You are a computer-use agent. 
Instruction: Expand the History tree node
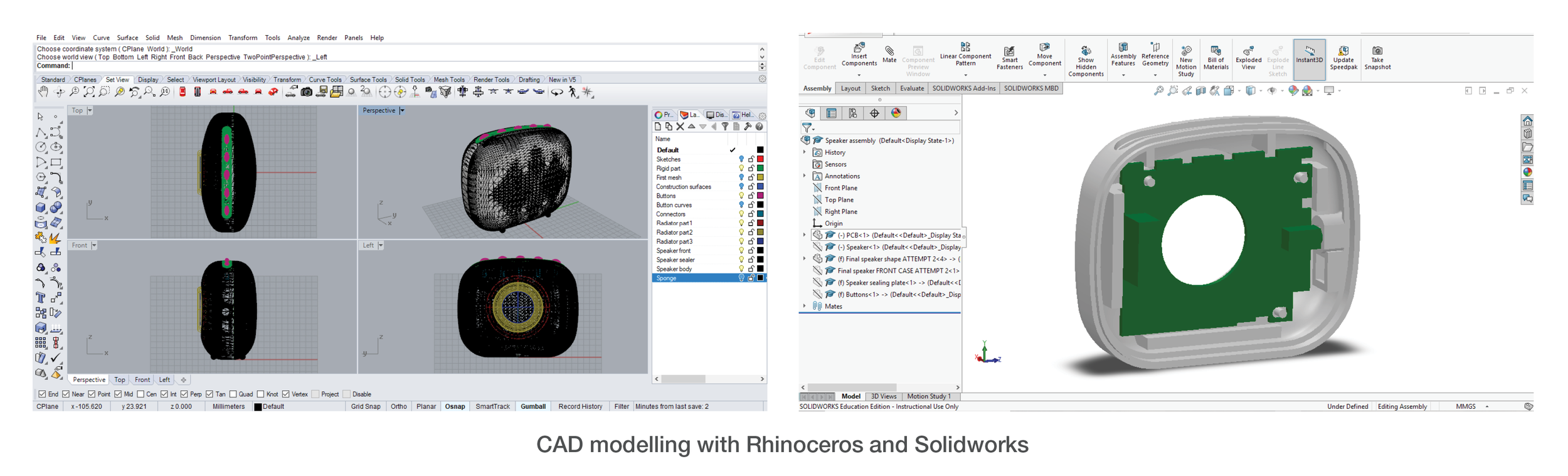pyautogui.click(x=804, y=152)
